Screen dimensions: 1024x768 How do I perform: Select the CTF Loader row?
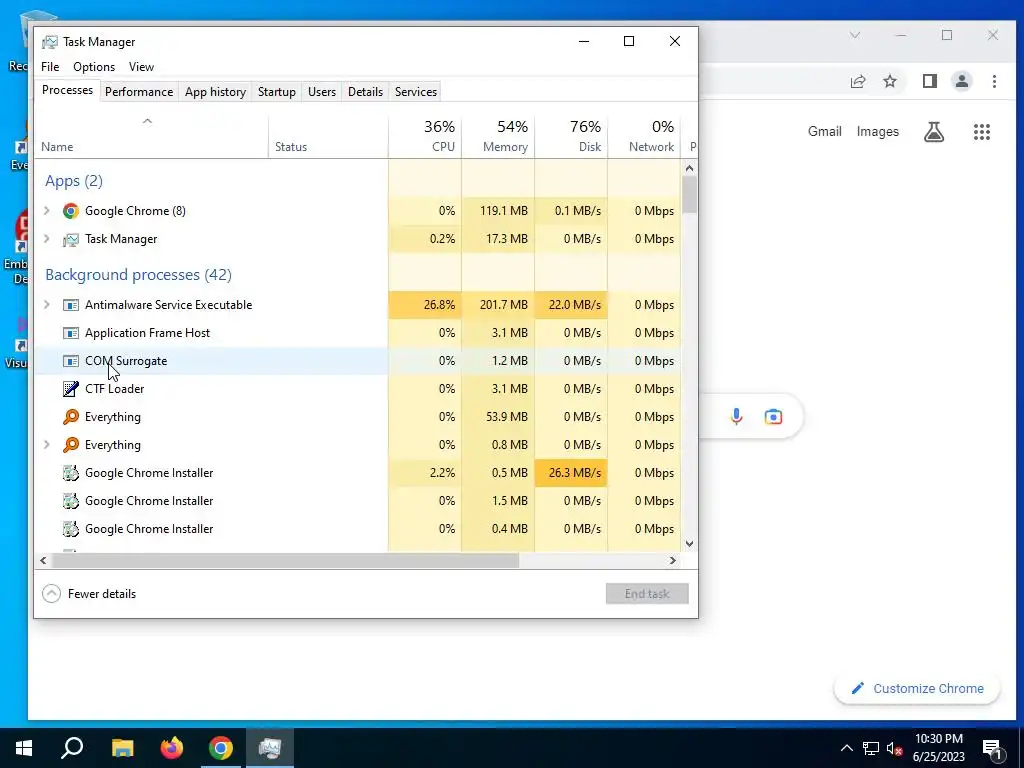click(x=357, y=389)
